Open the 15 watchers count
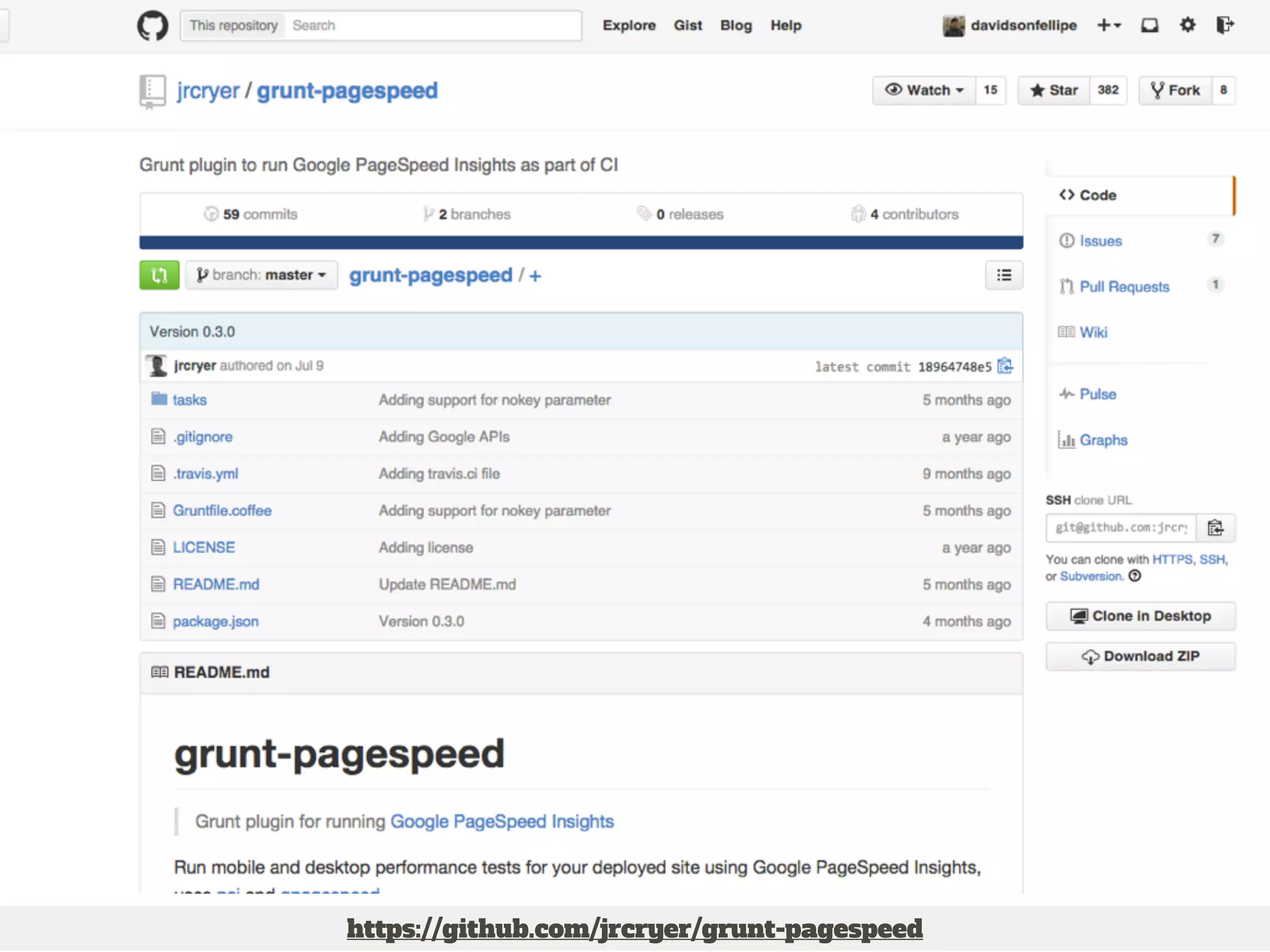 pos(990,90)
